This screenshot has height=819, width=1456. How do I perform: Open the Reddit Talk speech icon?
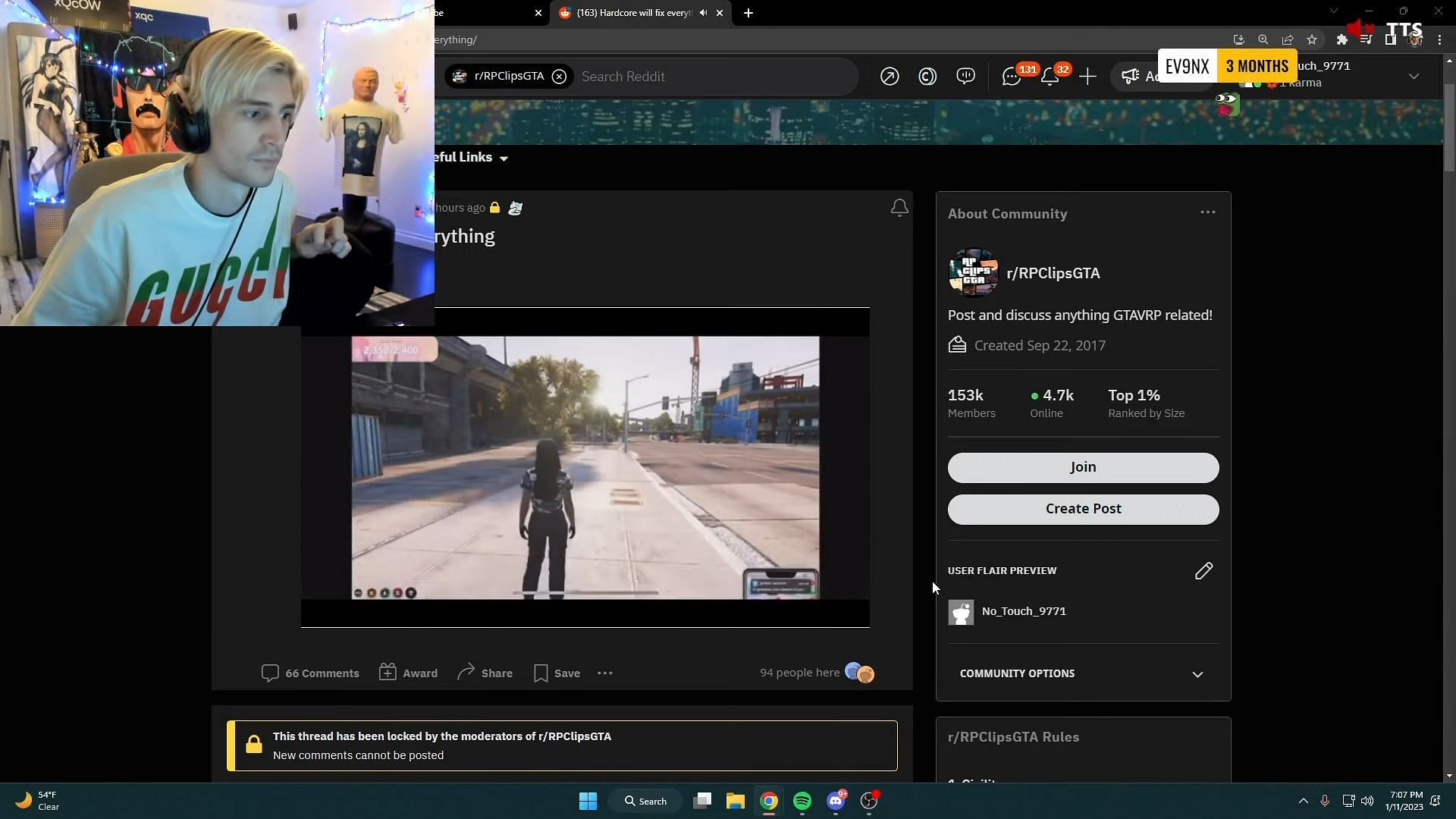pos(965,77)
